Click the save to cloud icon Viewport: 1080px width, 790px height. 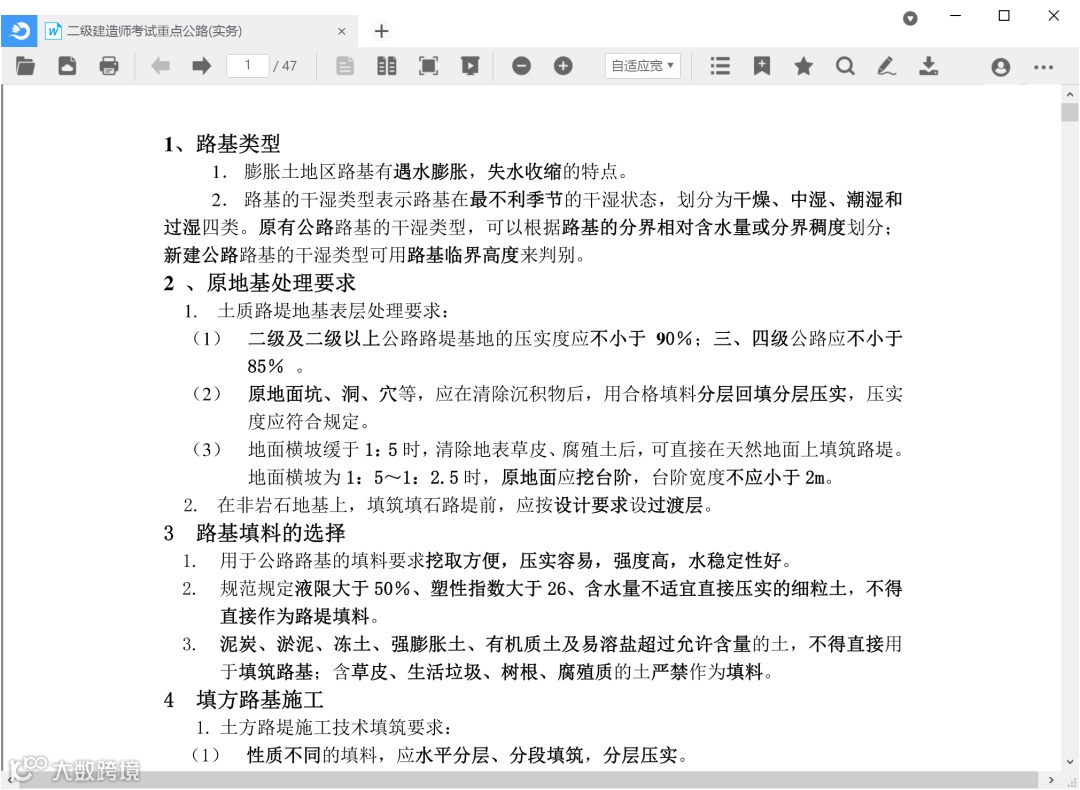(x=67, y=66)
